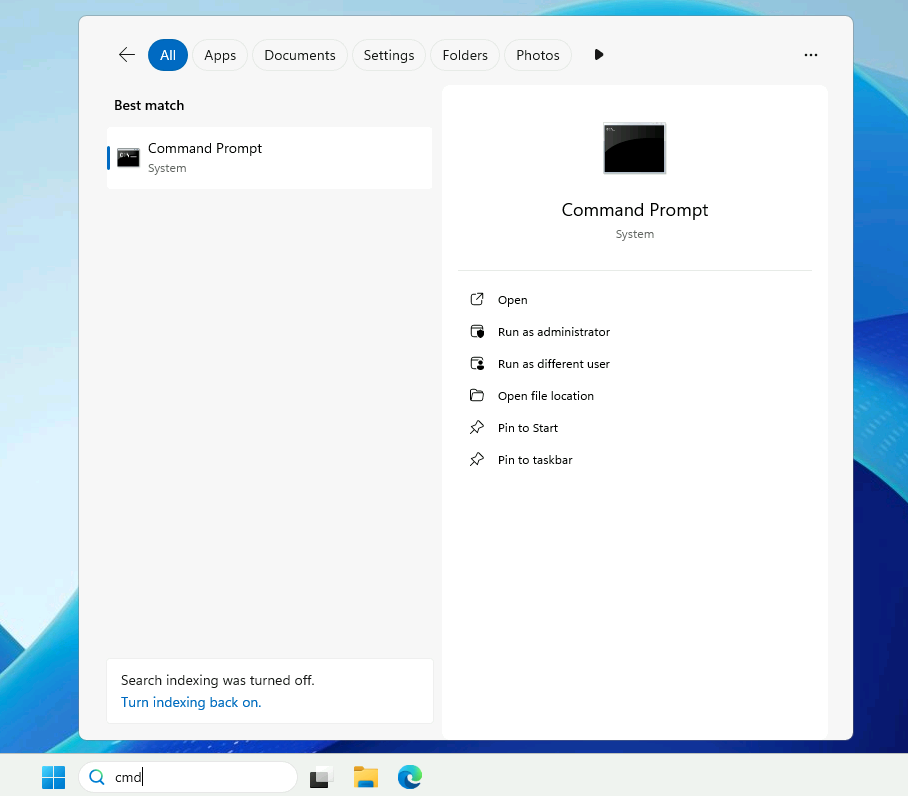Open the three-dots options menu
The width and height of the screenshot is (908, 796).
[811, 55]
